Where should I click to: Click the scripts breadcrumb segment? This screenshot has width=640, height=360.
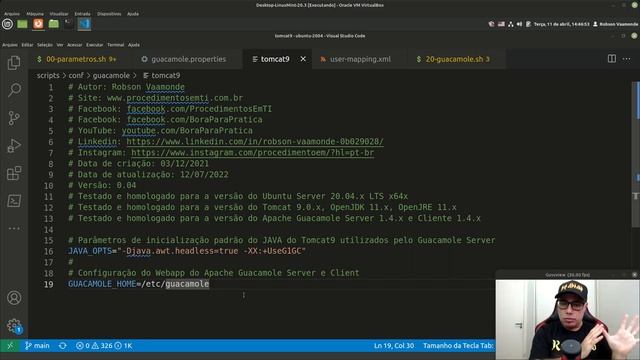(x=48, y=76)
